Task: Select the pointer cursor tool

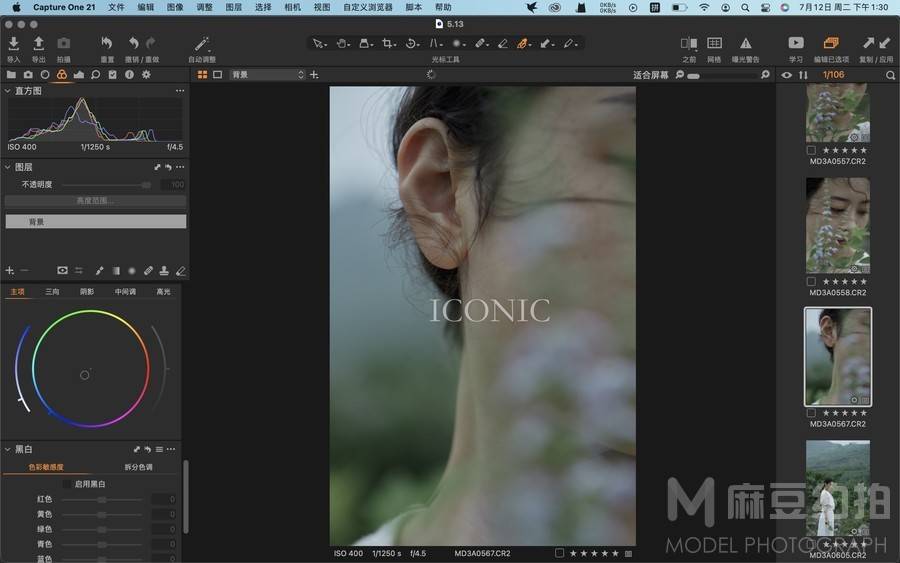Action: coord(318,44)
